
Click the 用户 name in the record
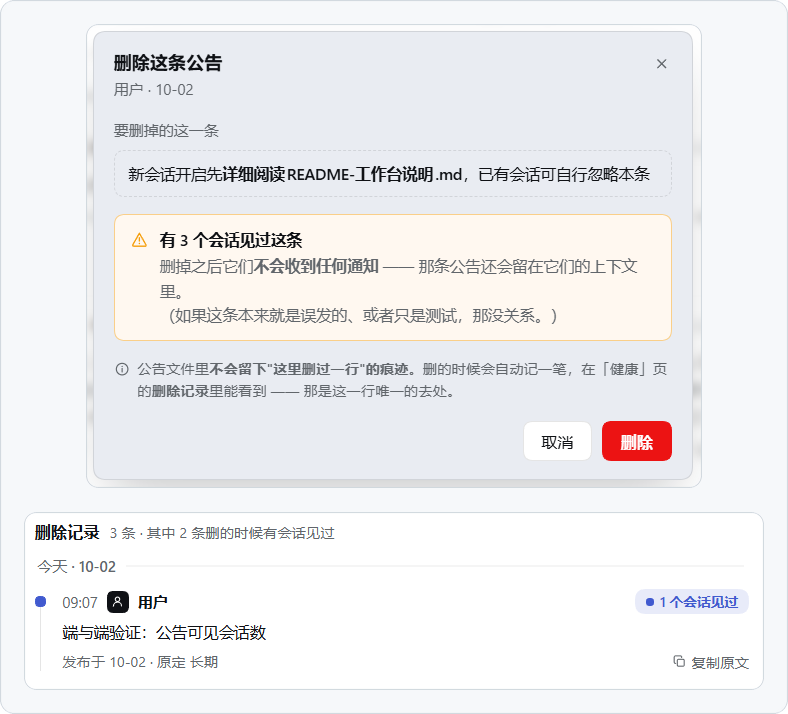pos(153,602)
